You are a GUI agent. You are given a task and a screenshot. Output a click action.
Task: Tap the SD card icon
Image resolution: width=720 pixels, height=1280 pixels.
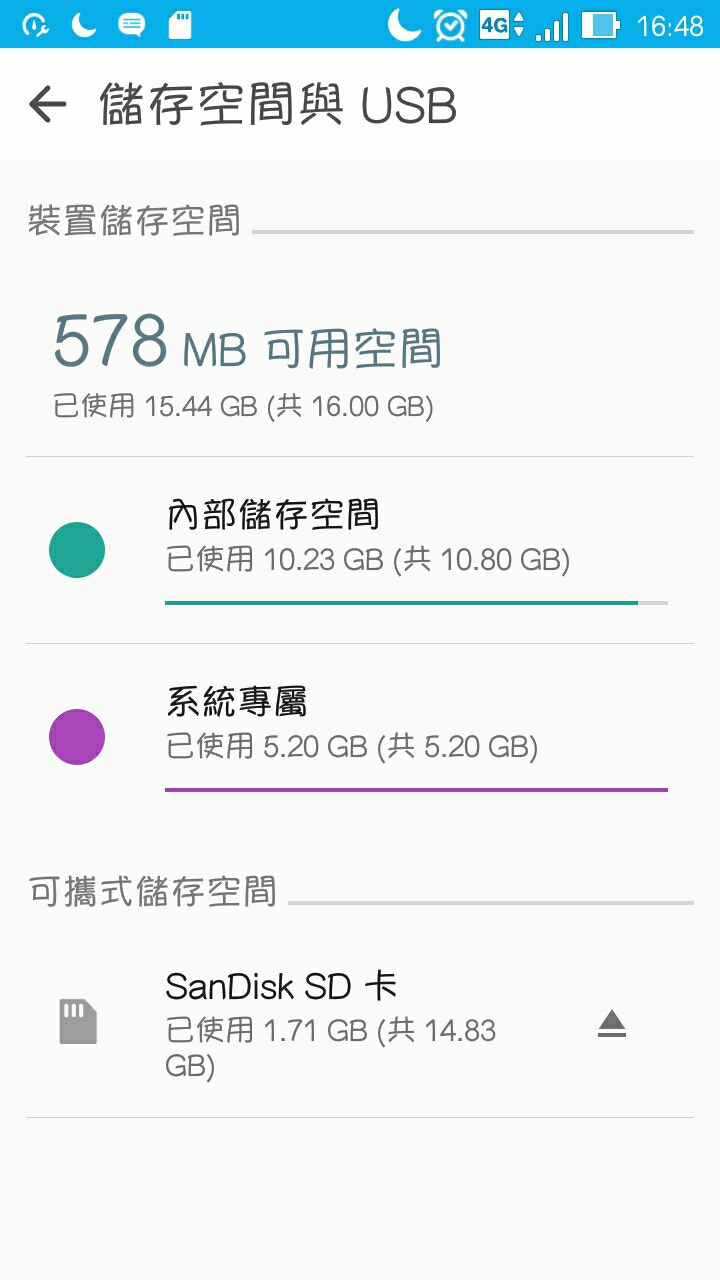coord(78,1022)
